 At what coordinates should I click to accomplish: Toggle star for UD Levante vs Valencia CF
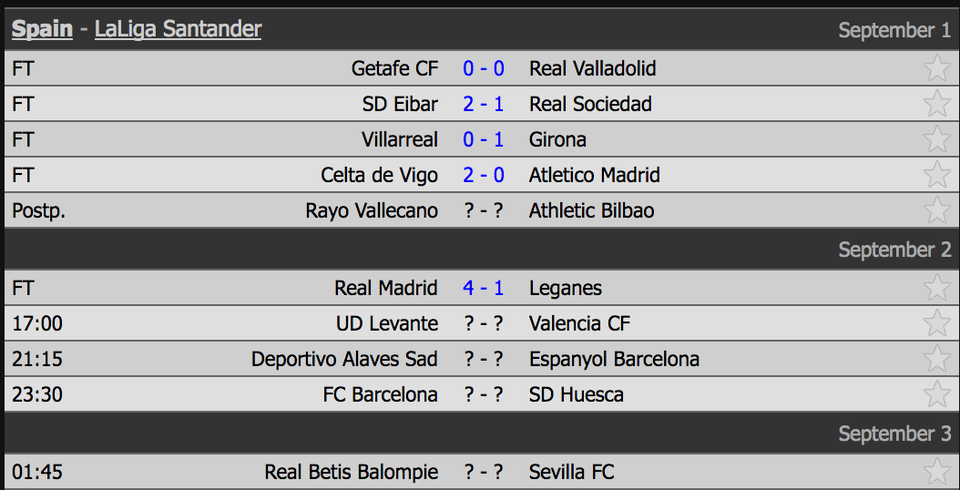tap(936, 322)
